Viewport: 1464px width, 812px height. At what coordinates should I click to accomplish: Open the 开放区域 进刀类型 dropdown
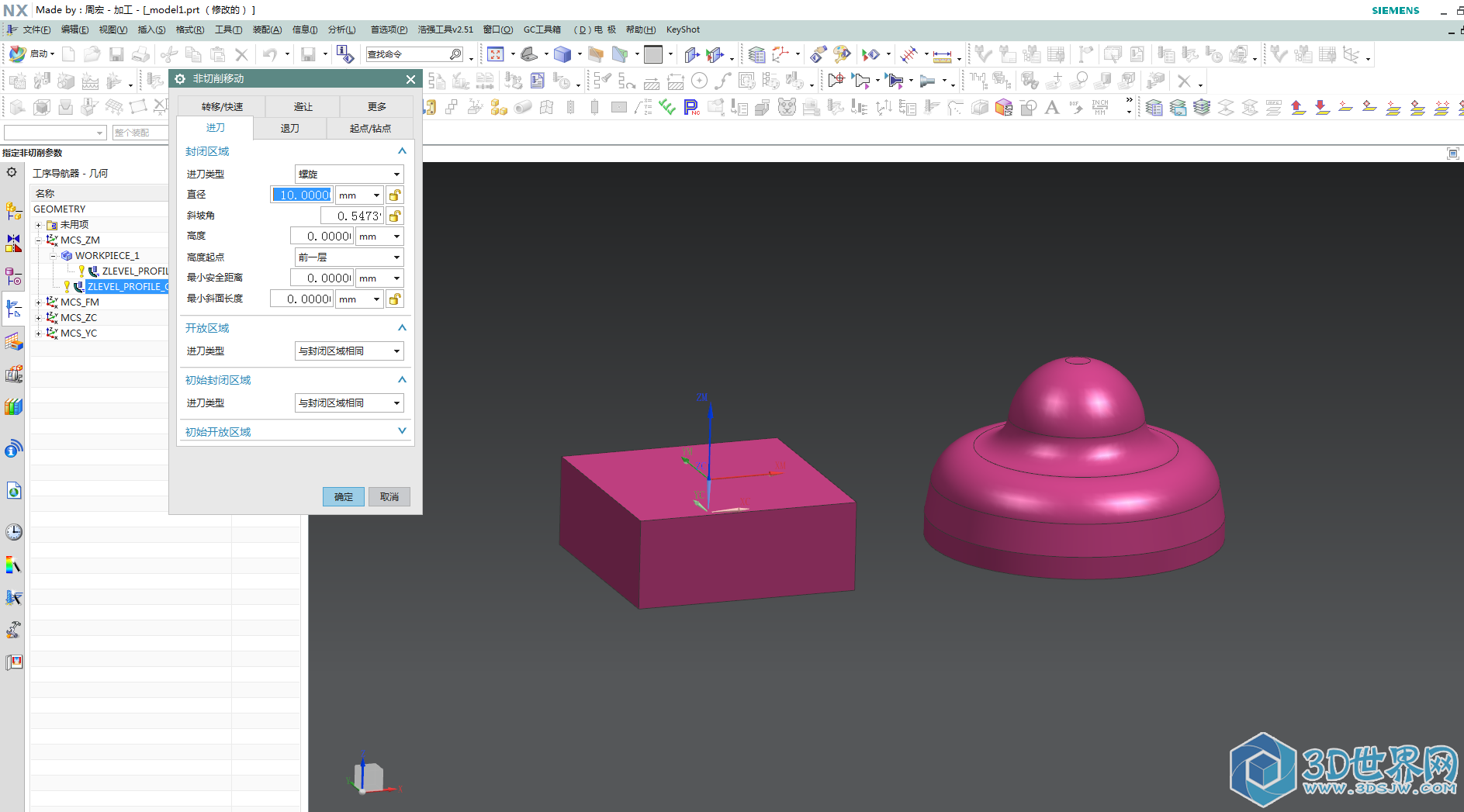click(349, 351)
